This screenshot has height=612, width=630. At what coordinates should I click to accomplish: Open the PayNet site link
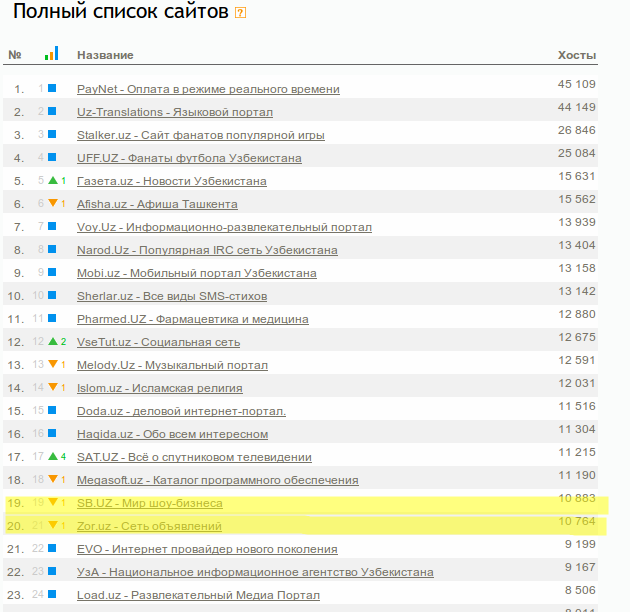click(x=208, y=89)
